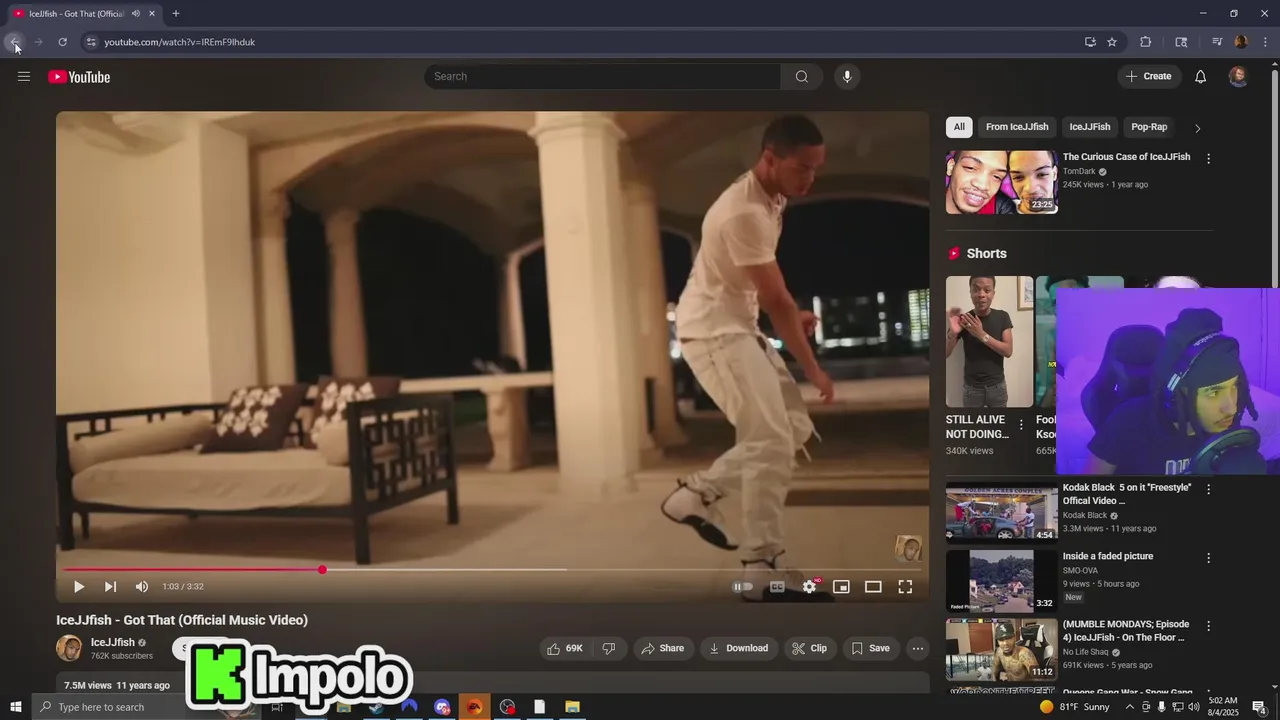
Task: Share the video
Action: pos(663,649)
